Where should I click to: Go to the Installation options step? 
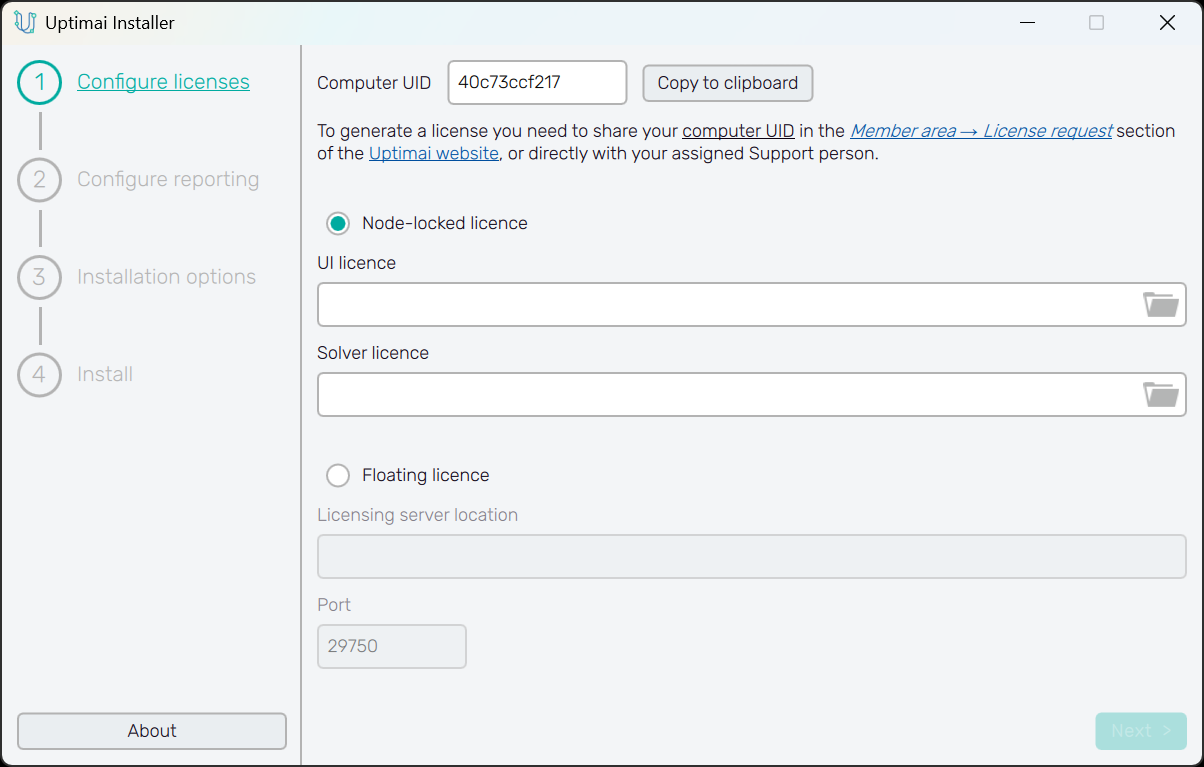166,277
